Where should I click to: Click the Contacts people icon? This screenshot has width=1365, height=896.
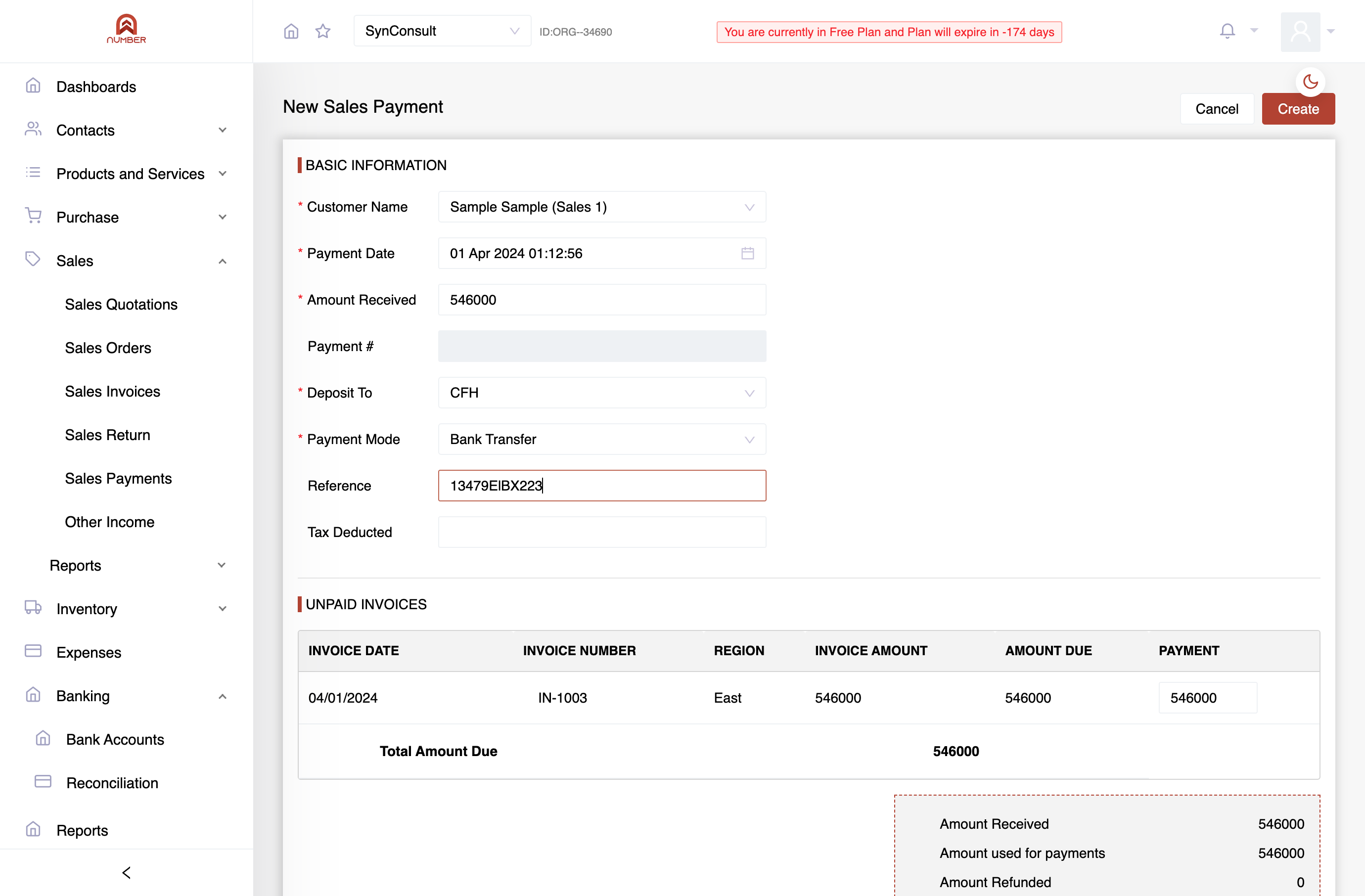click(33, 130)
